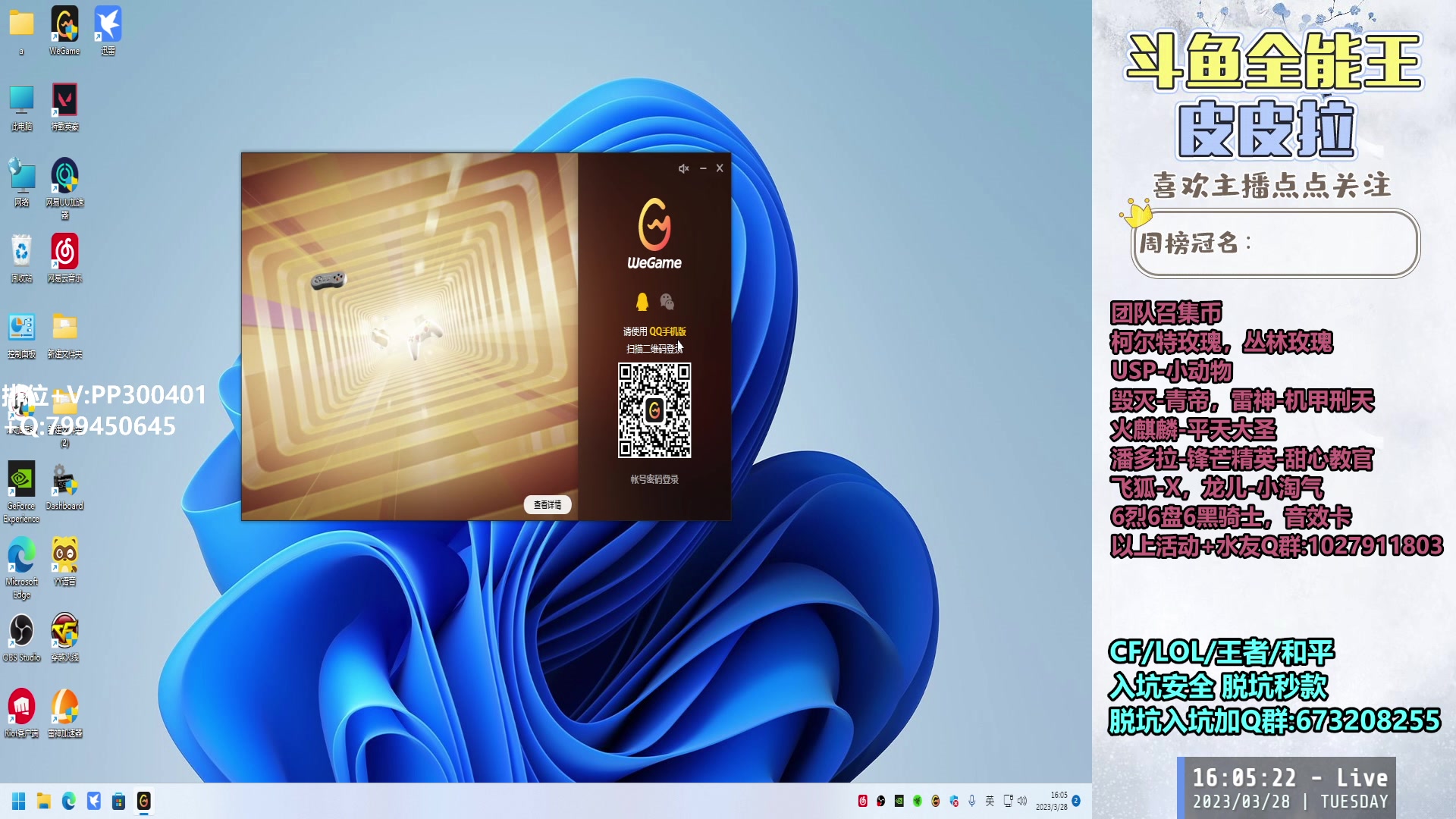
Task: Open volume control in system tray
Action: [x=1022, y=801]
